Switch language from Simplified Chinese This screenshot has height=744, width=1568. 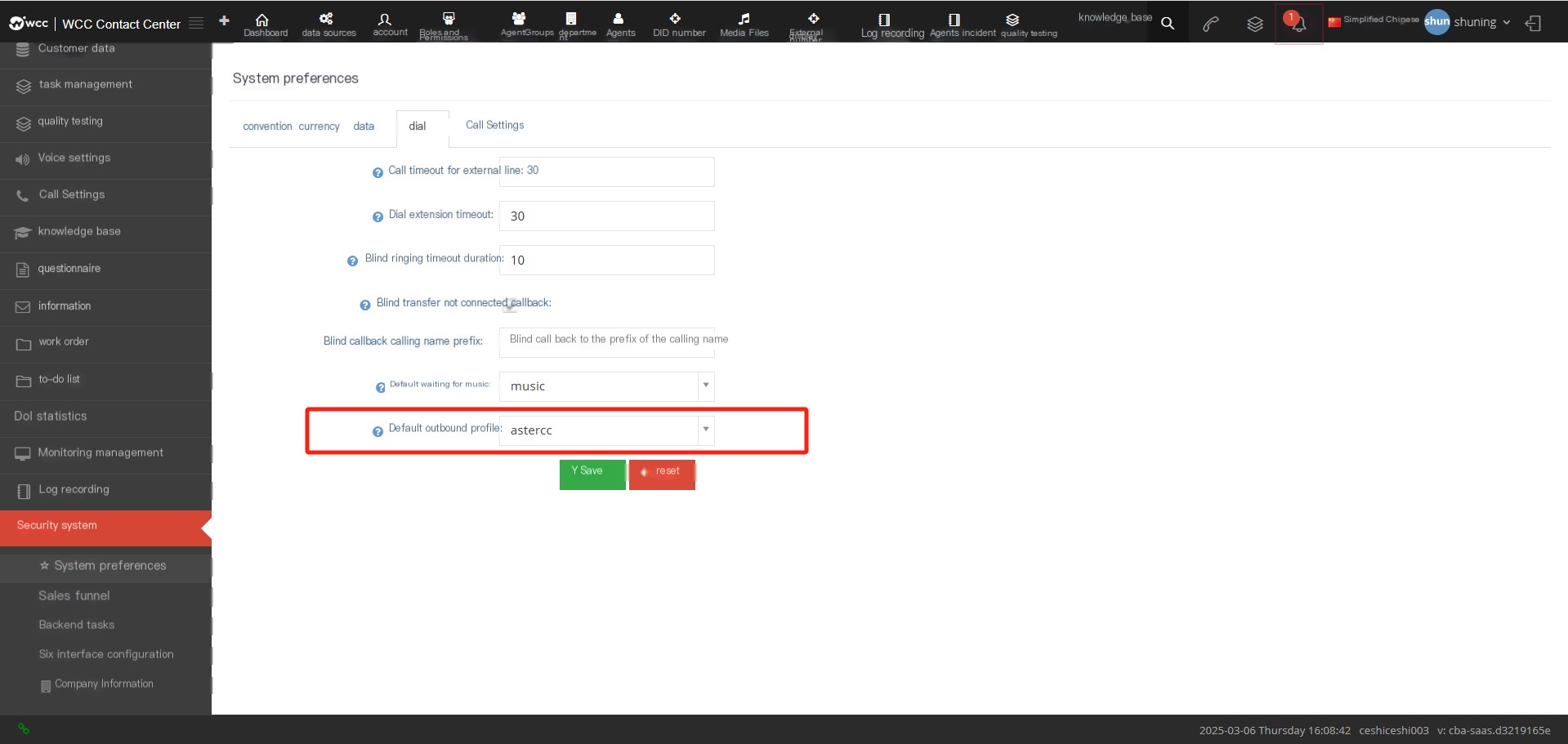1373,20
